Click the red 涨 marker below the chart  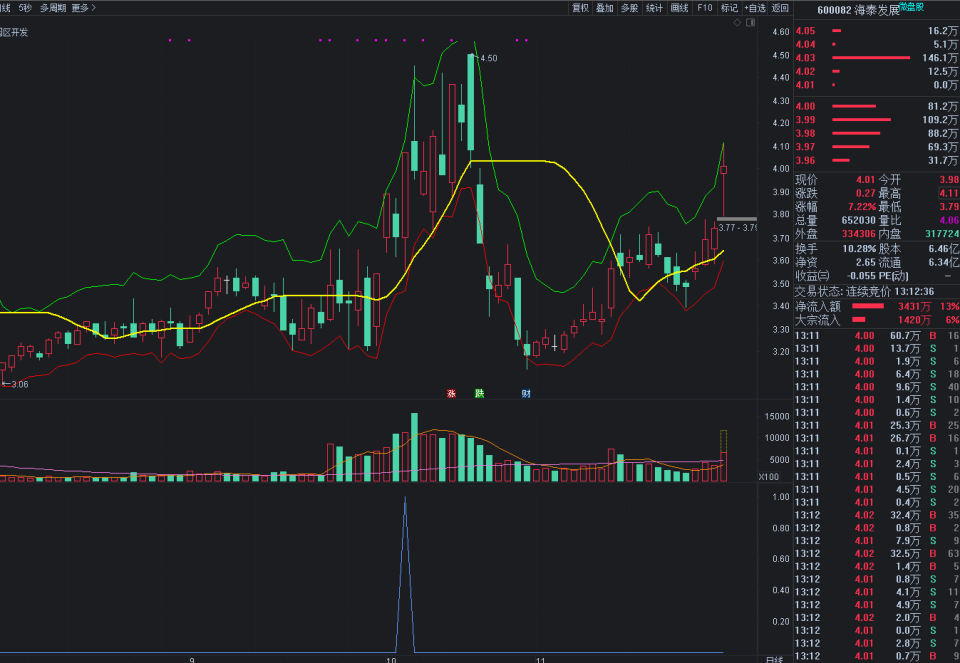tap(451, 394)
